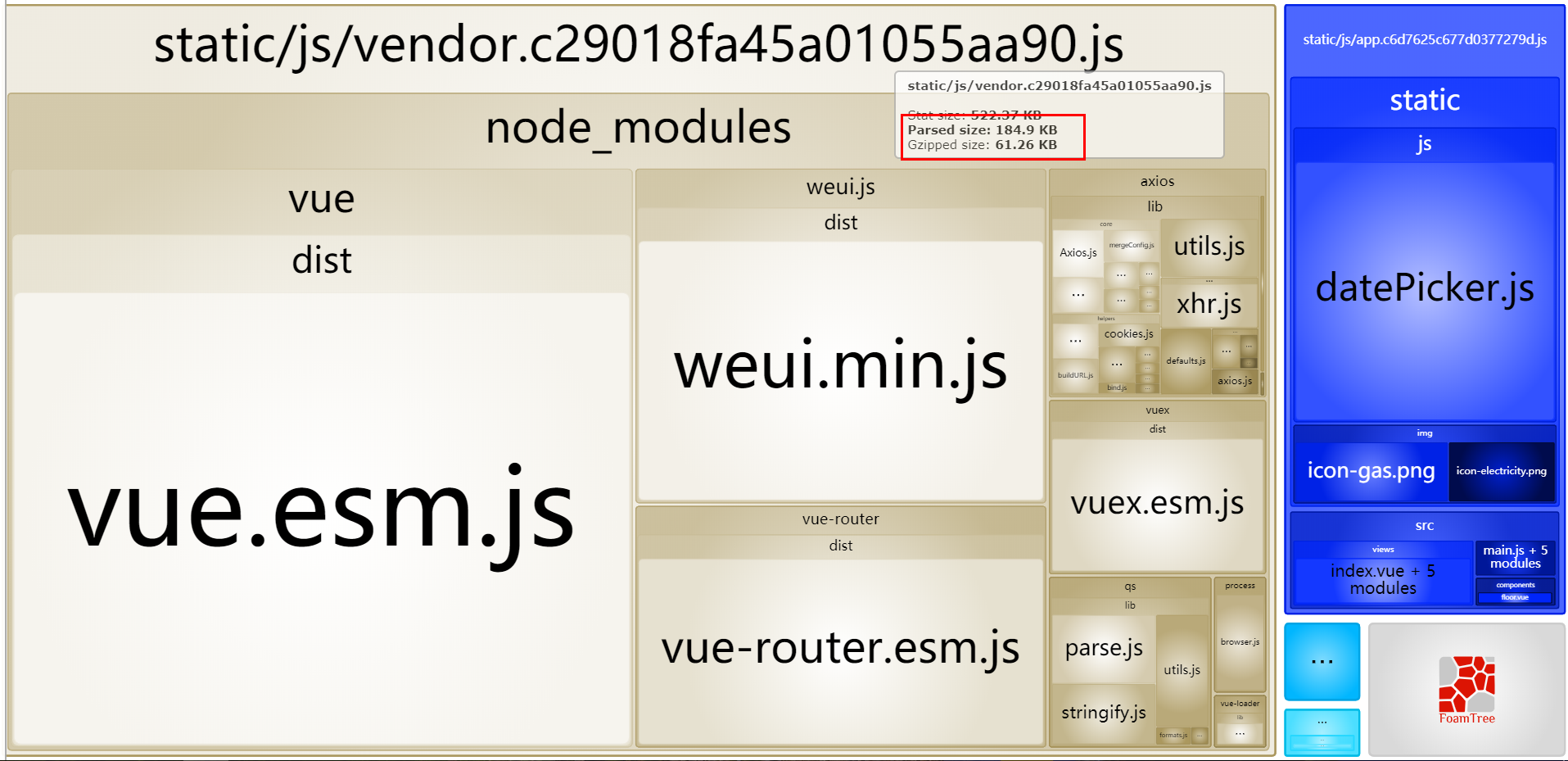The height and width of the screenshot is (761, 1568).
Task: Click the components folder header
Action: [x=1516, y=585]
